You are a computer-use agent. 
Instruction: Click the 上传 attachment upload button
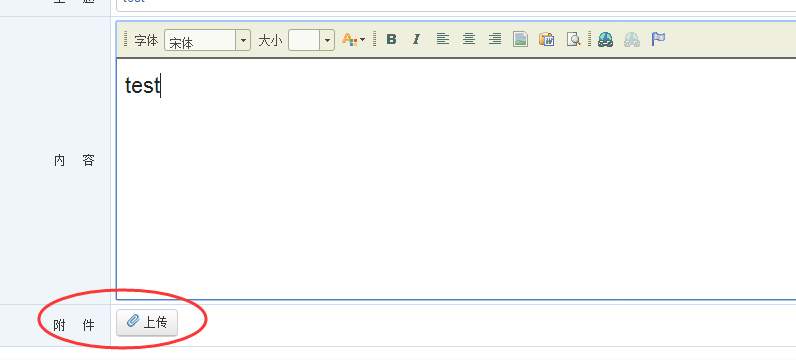pyautogui.click(x=147, y=322)
